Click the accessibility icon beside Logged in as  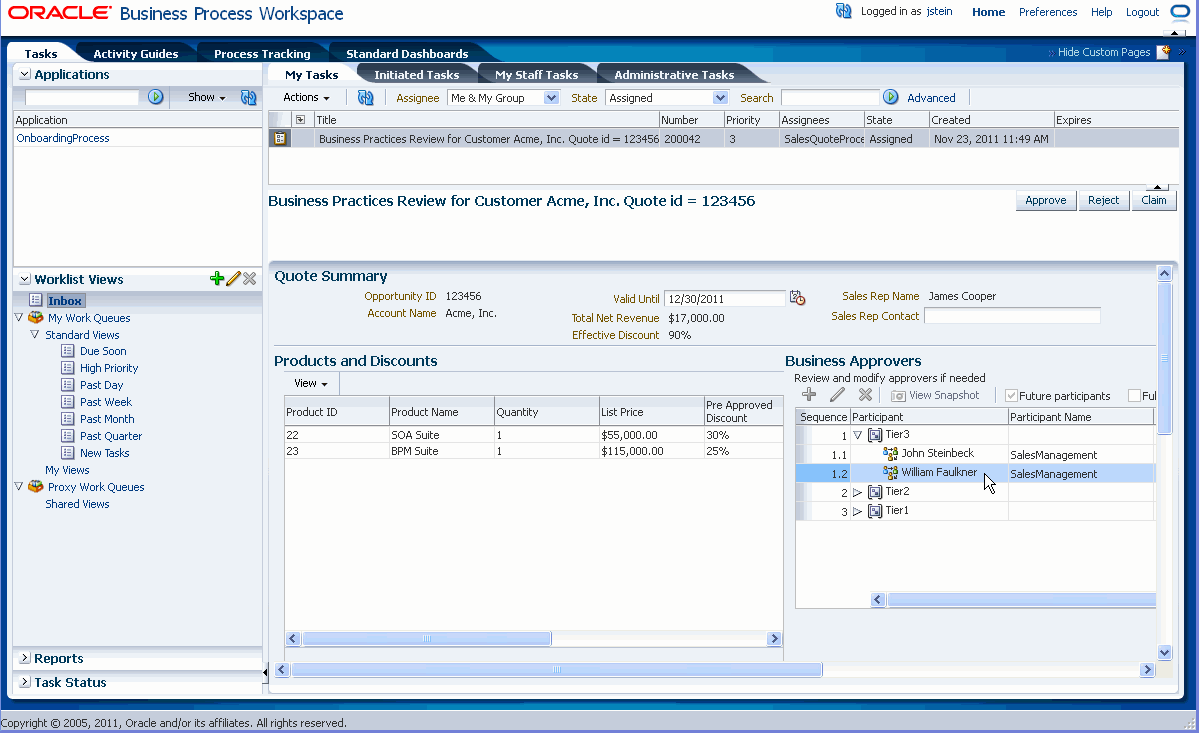pos(843,11)
